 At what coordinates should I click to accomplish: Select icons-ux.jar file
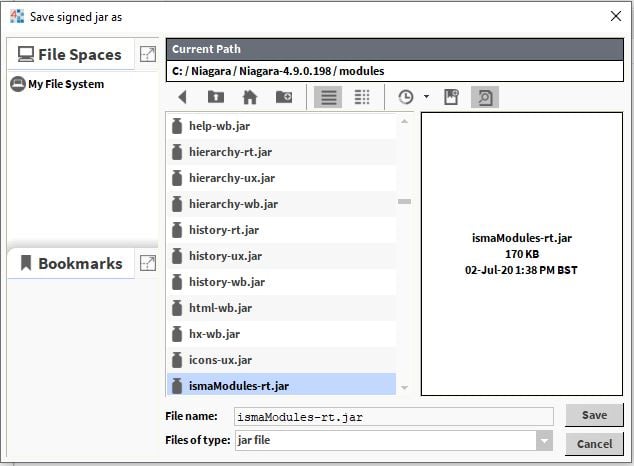(281, 360)
